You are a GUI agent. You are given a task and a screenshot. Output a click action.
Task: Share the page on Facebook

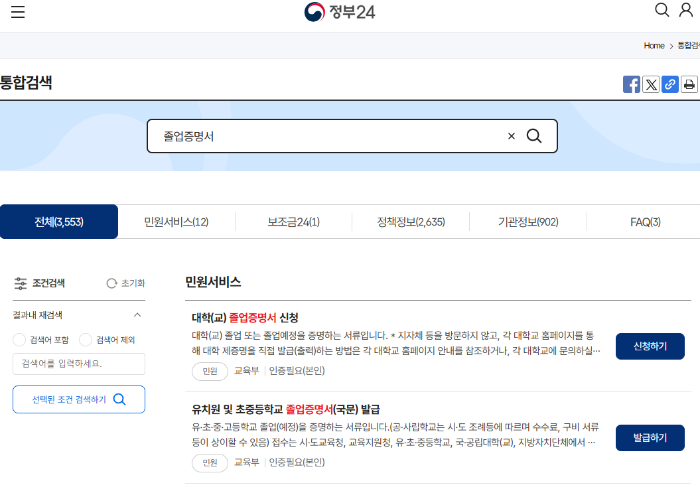631,84
